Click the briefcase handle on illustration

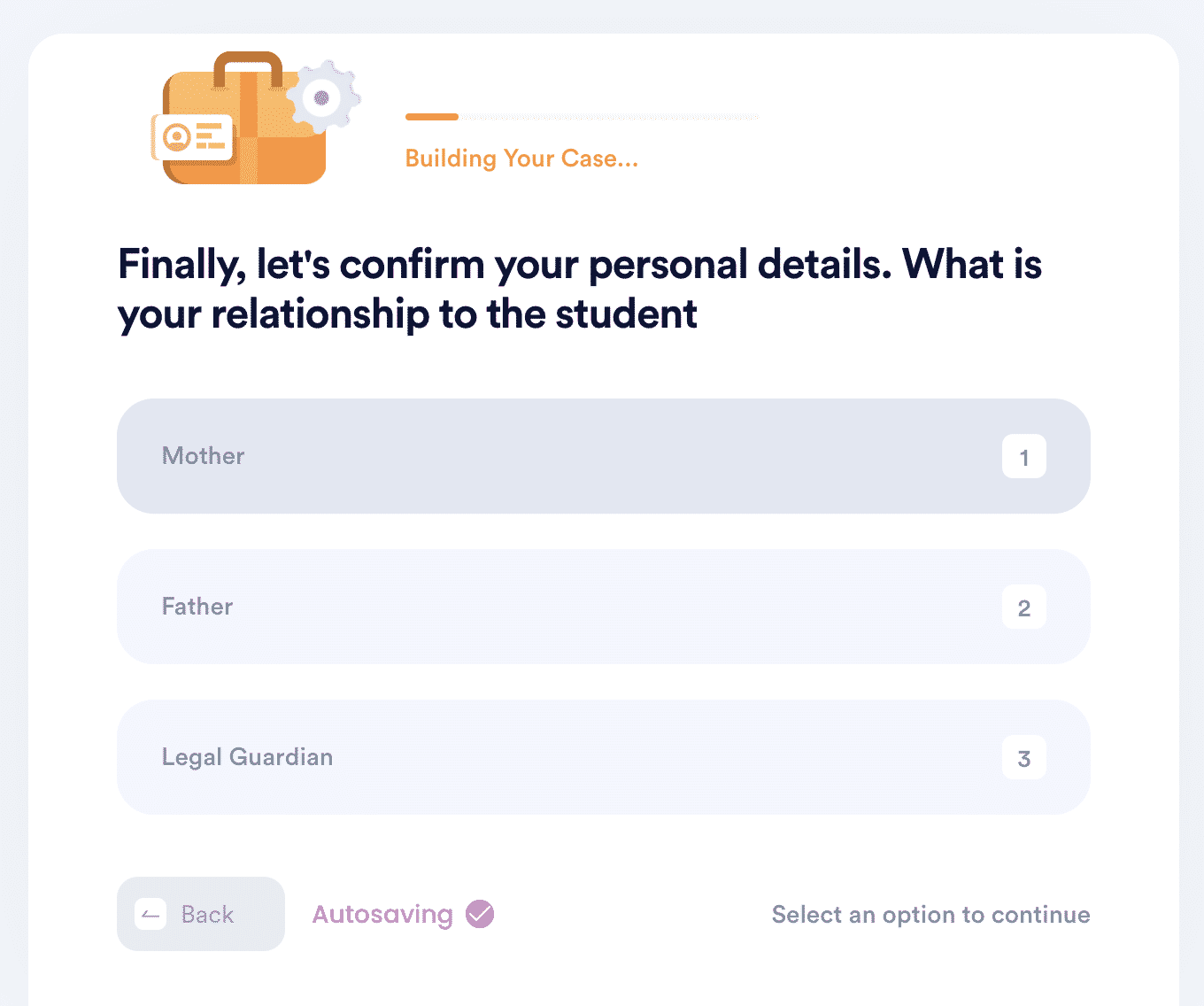[x=248, y=69]
